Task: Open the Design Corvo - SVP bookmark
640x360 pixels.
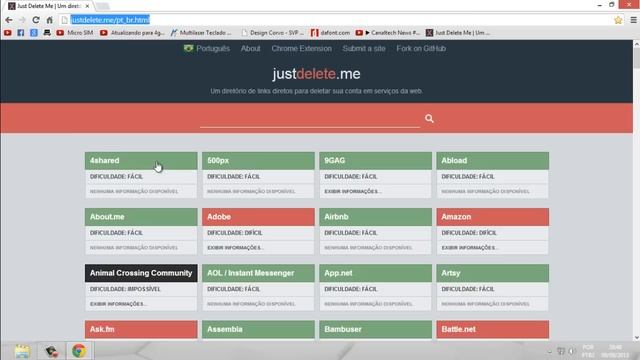Action: [x=273, y=33]
